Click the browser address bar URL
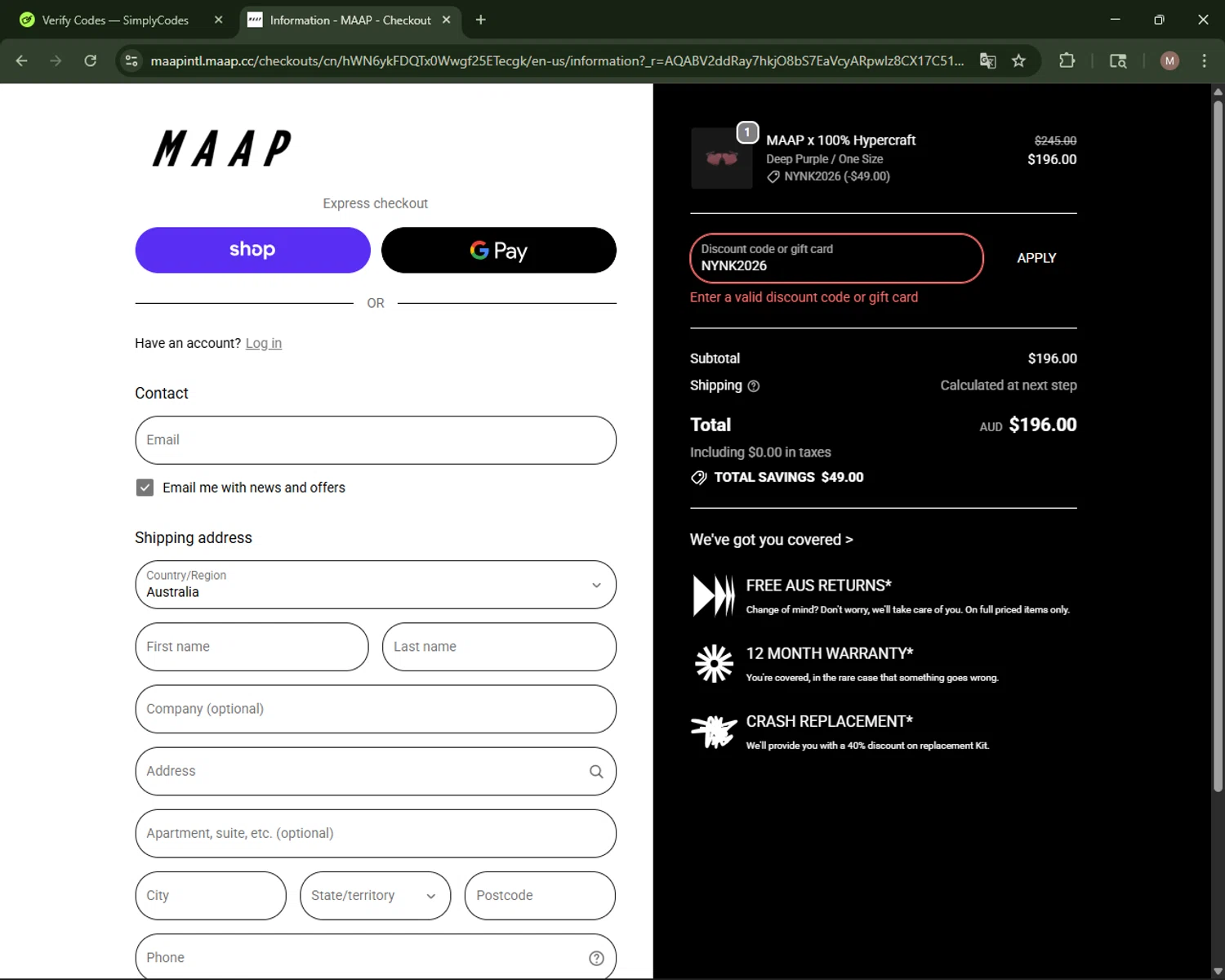 pyautogui.click(x=557, y=61)
